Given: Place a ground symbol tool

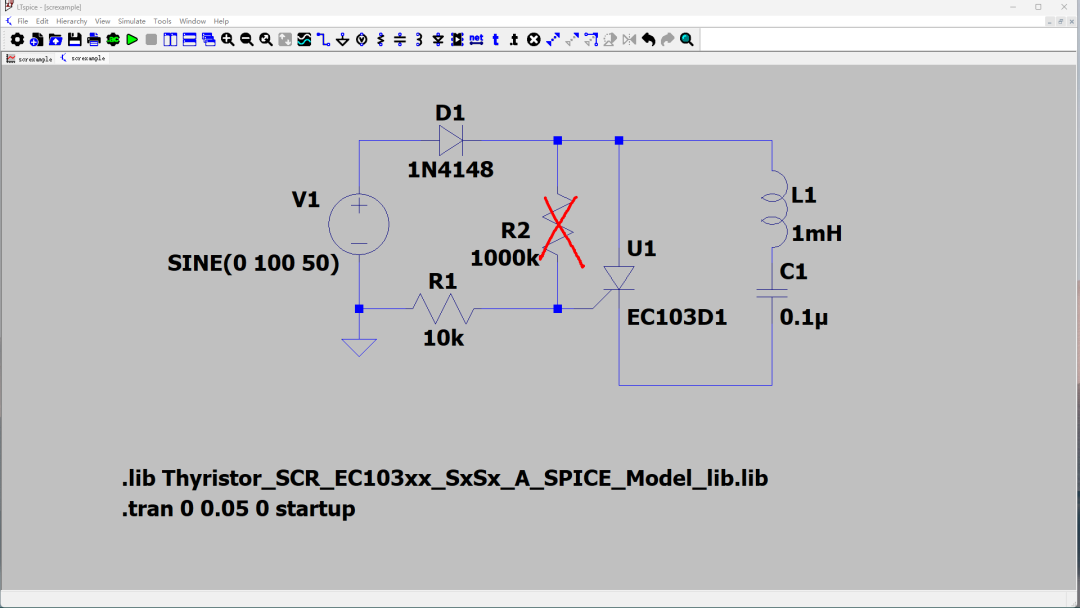Looking at the screenshot, I should coord(342,40).
